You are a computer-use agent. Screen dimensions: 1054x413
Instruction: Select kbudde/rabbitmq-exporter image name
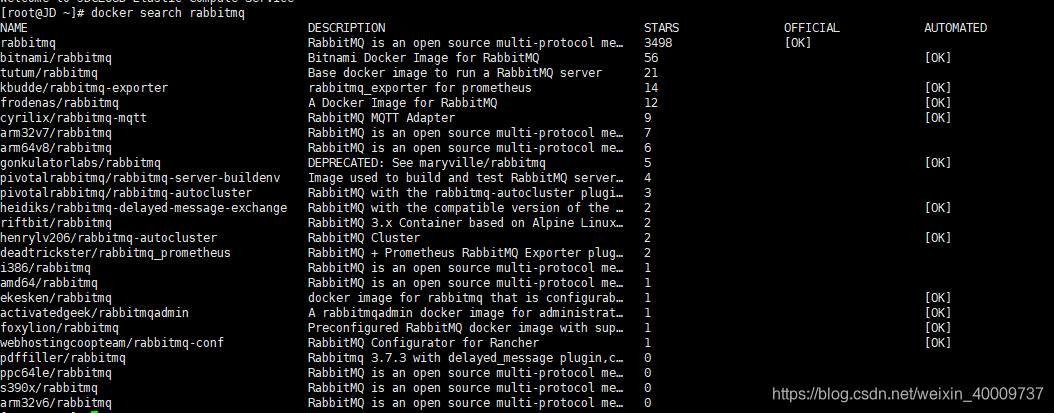pyautogui.click(x=84, y=87)
